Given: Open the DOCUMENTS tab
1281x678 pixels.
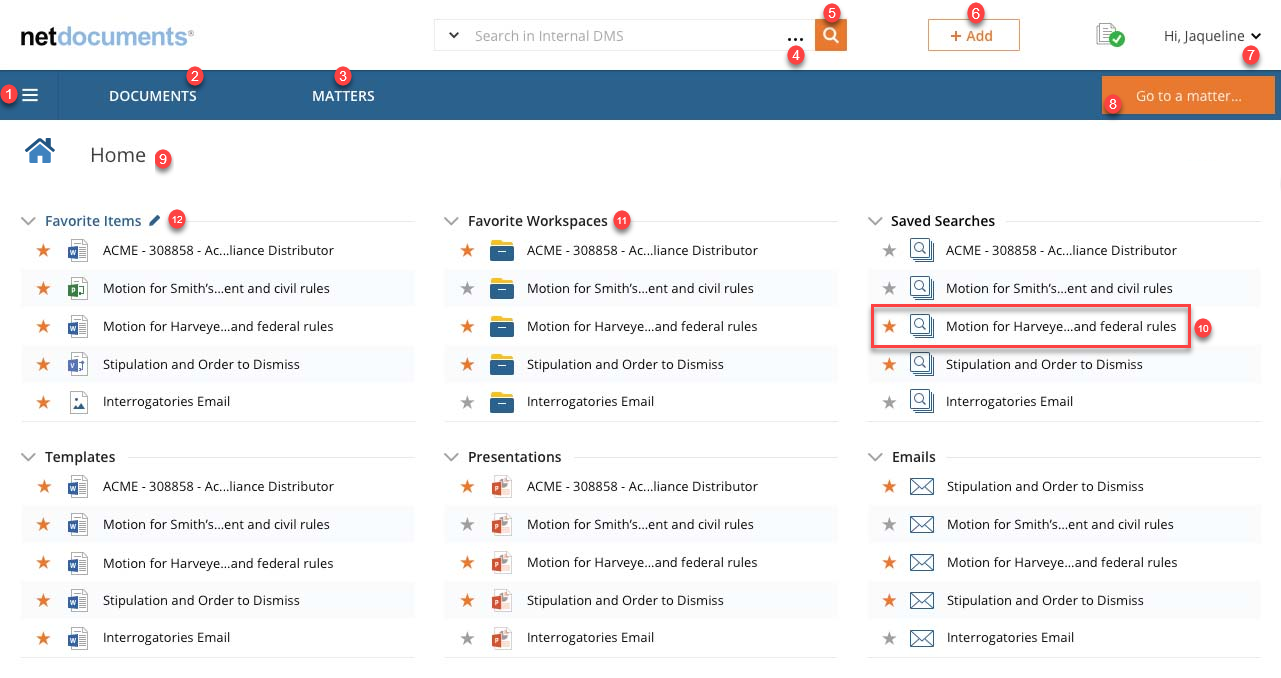Looking at the screenshot, I should tap(152, 96).
